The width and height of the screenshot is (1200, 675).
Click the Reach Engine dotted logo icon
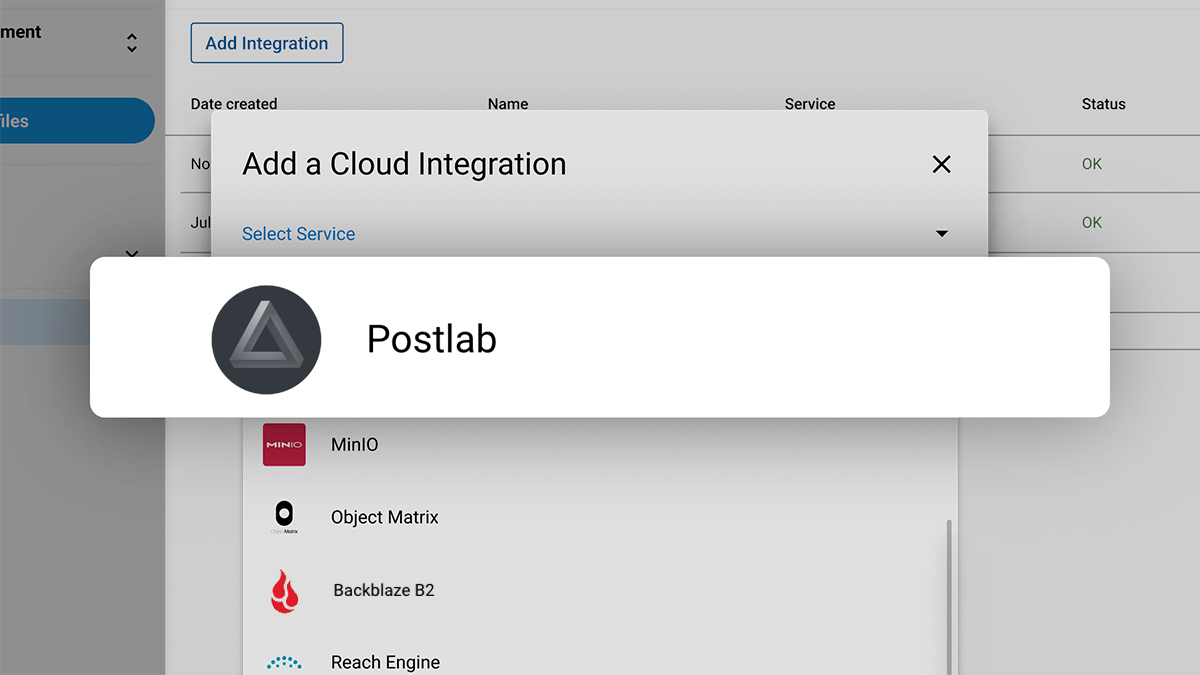[285, 661]
